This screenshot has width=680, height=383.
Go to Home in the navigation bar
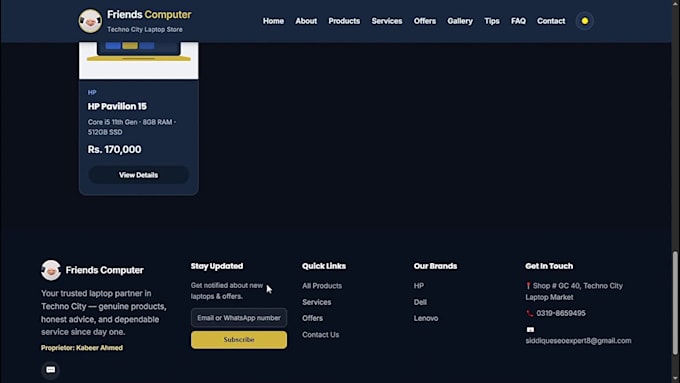point(273,21)
